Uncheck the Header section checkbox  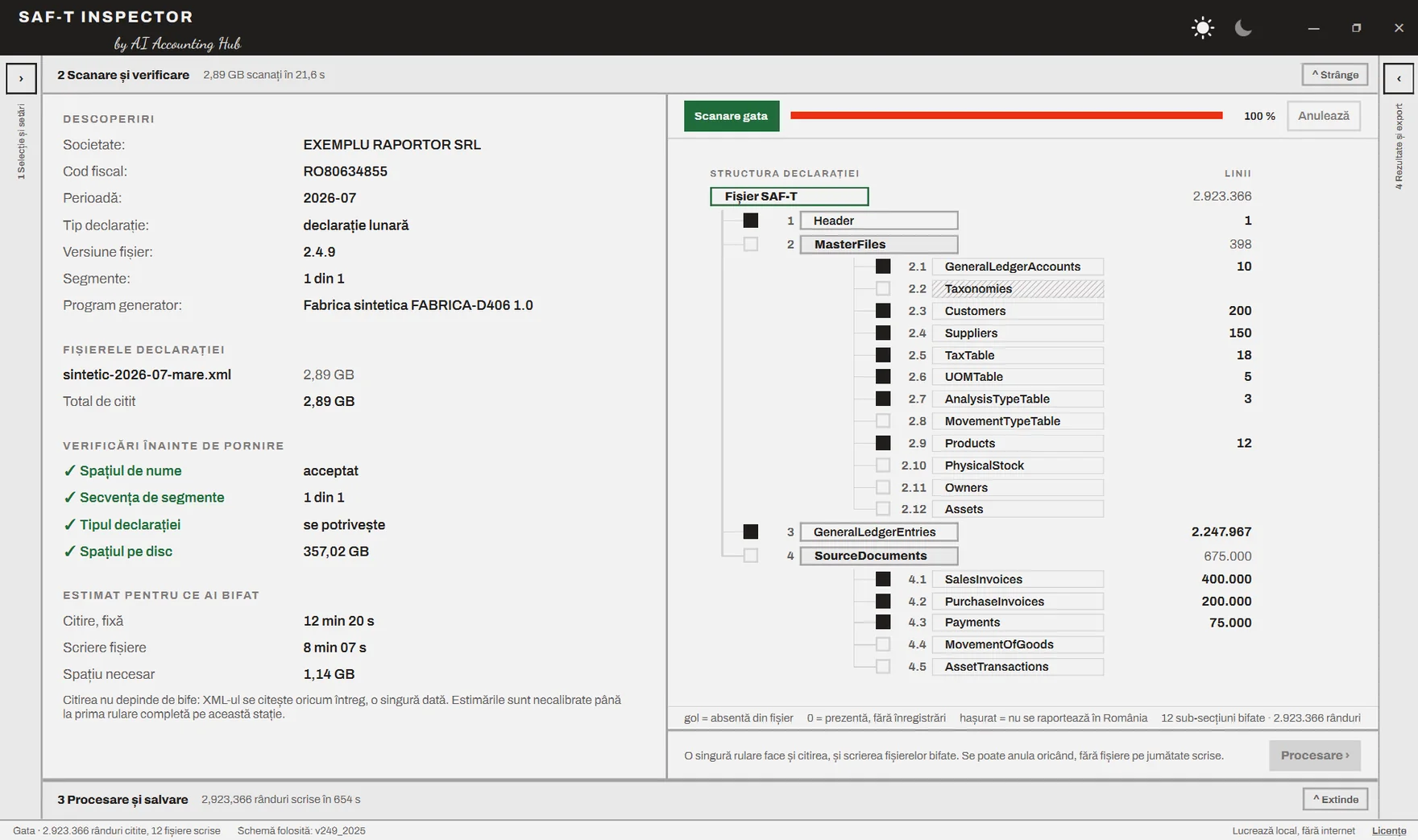tap(751, 221)
